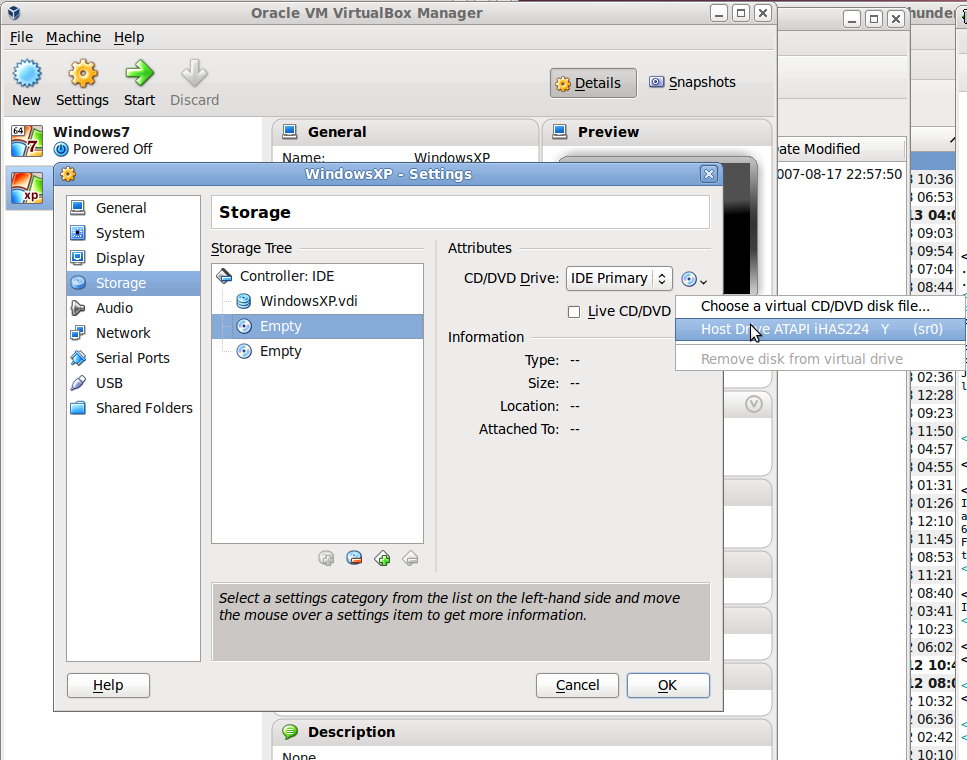Open the File menu

click(x=21, y=37)
